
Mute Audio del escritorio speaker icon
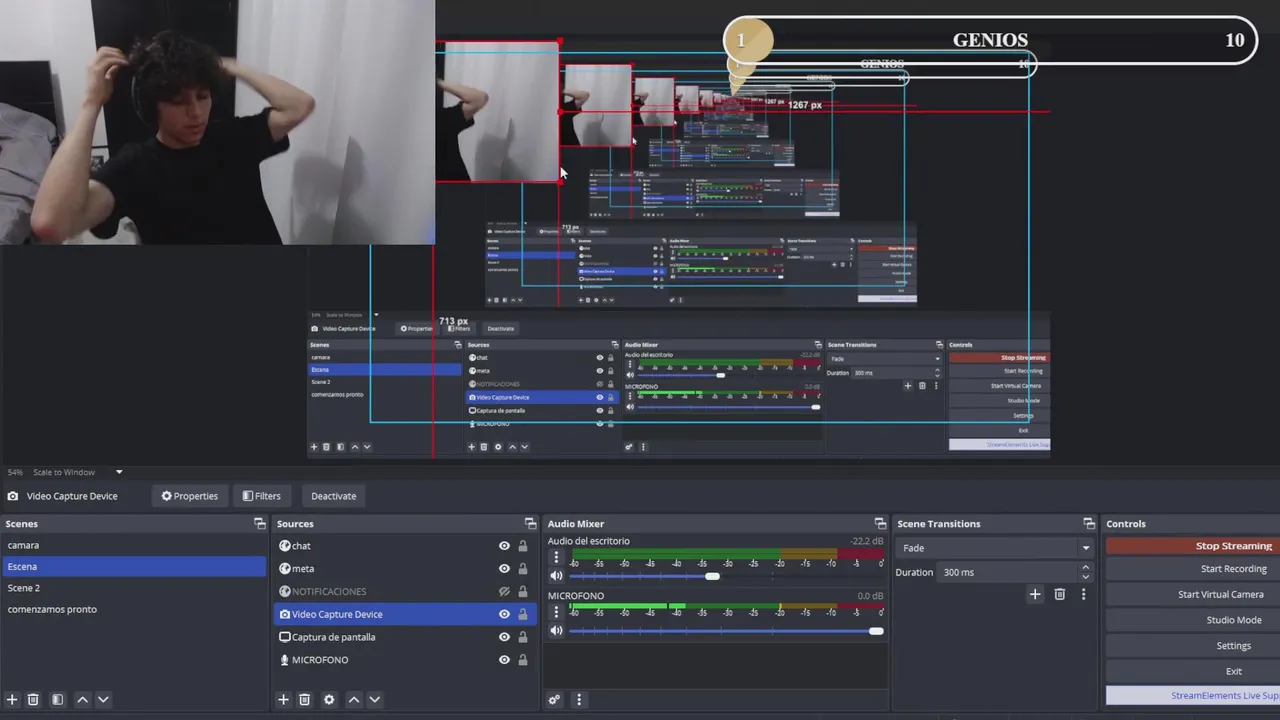click(x=556, y=576)
